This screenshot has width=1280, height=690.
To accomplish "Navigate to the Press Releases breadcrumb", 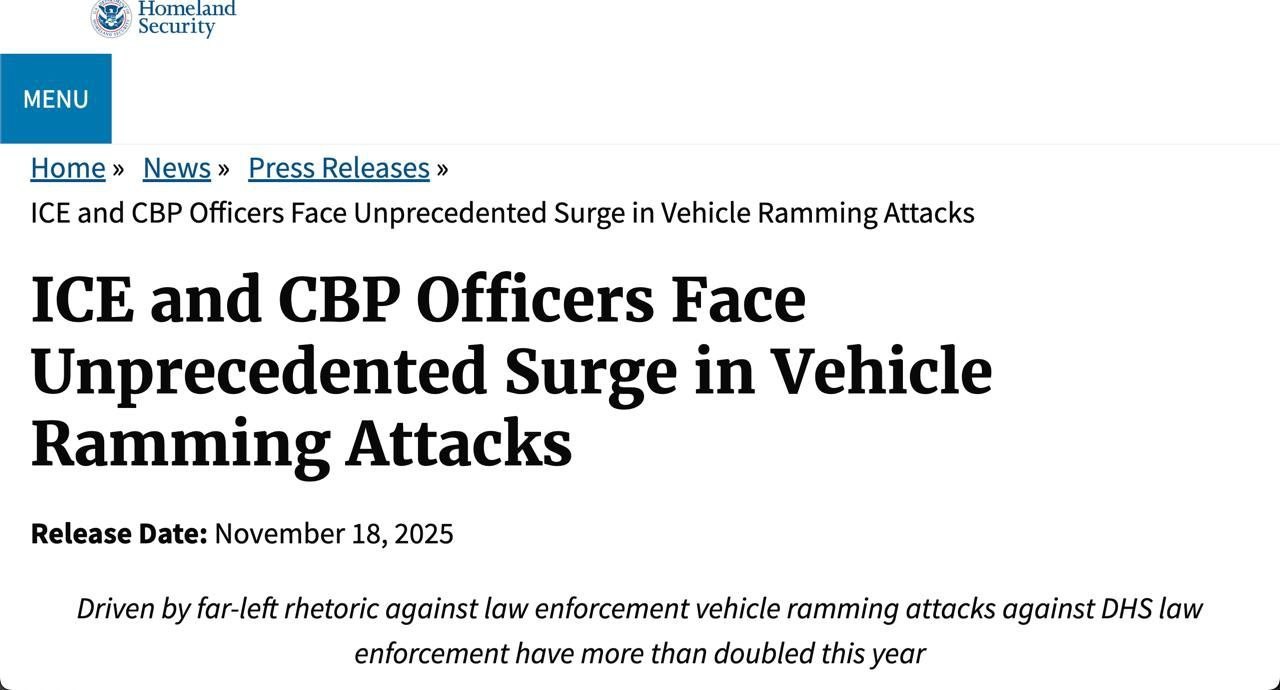I will (339, 168).
